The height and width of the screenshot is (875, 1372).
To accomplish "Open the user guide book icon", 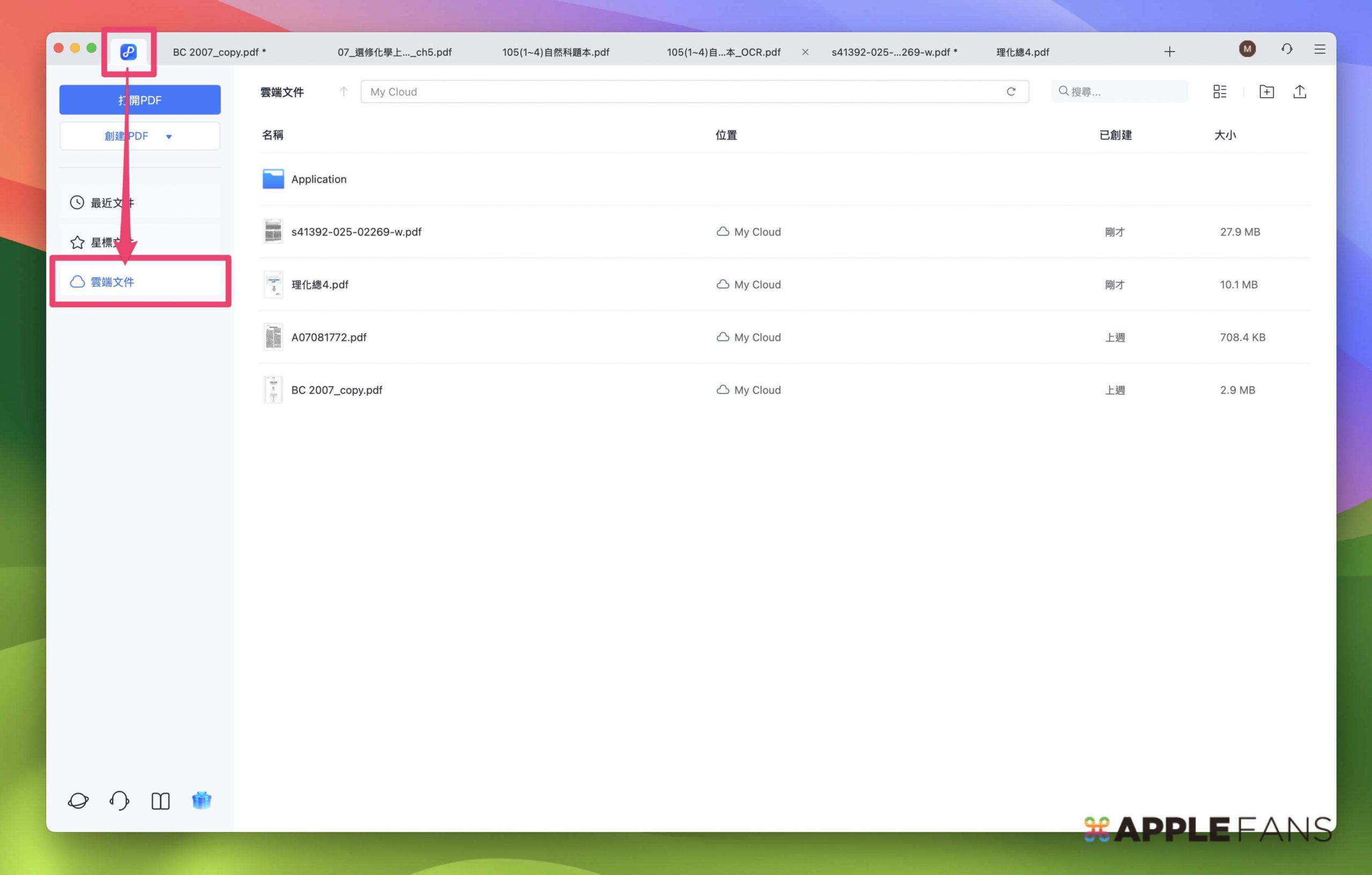I will (160, 800).
